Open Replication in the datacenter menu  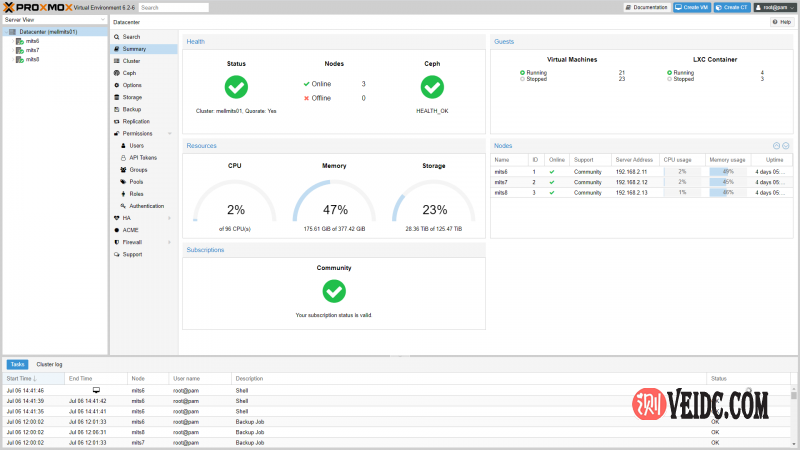pos(136,121)
